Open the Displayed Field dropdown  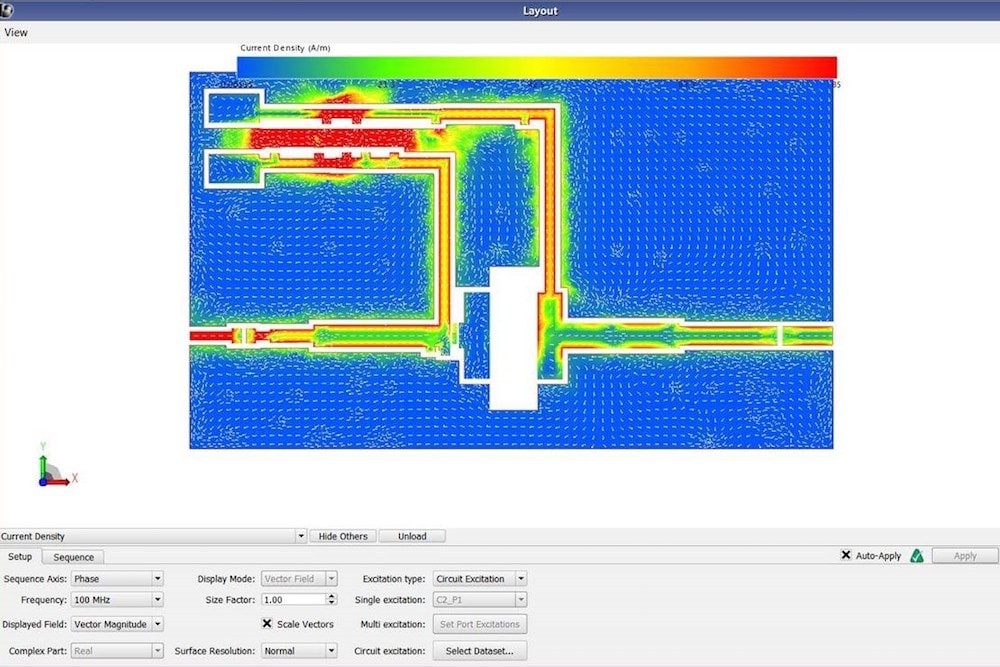[158, 624]
